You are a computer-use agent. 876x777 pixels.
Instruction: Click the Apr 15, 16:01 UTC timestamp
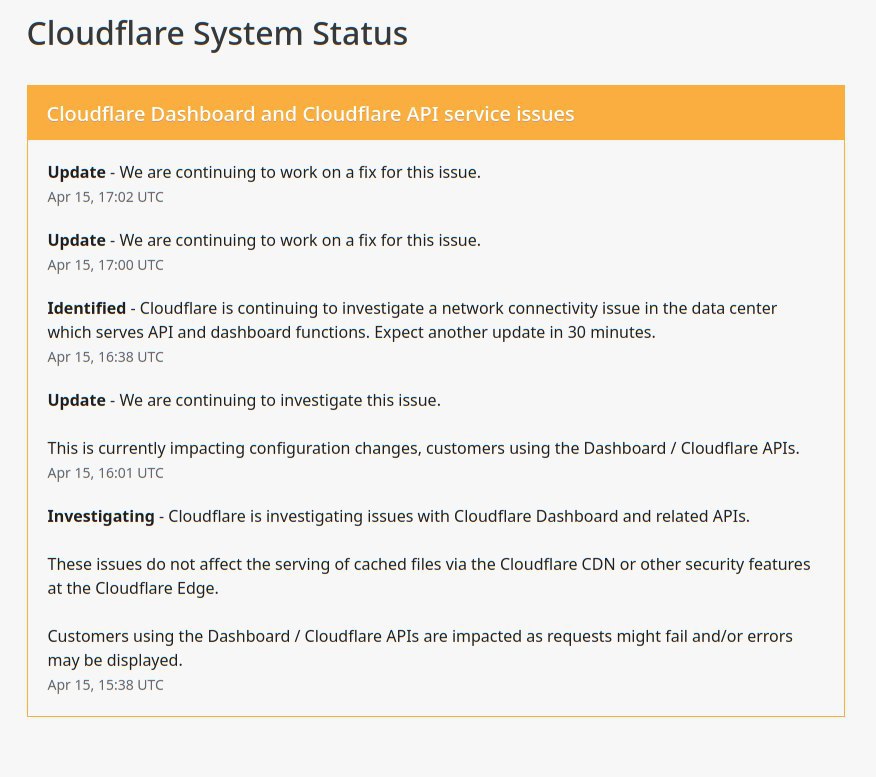click(x=106, y=474)
